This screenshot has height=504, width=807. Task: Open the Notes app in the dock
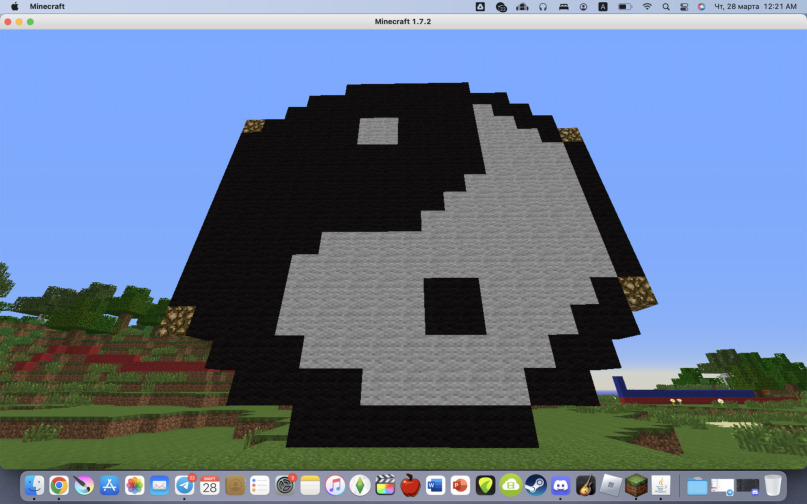click(x=310, y=485)
